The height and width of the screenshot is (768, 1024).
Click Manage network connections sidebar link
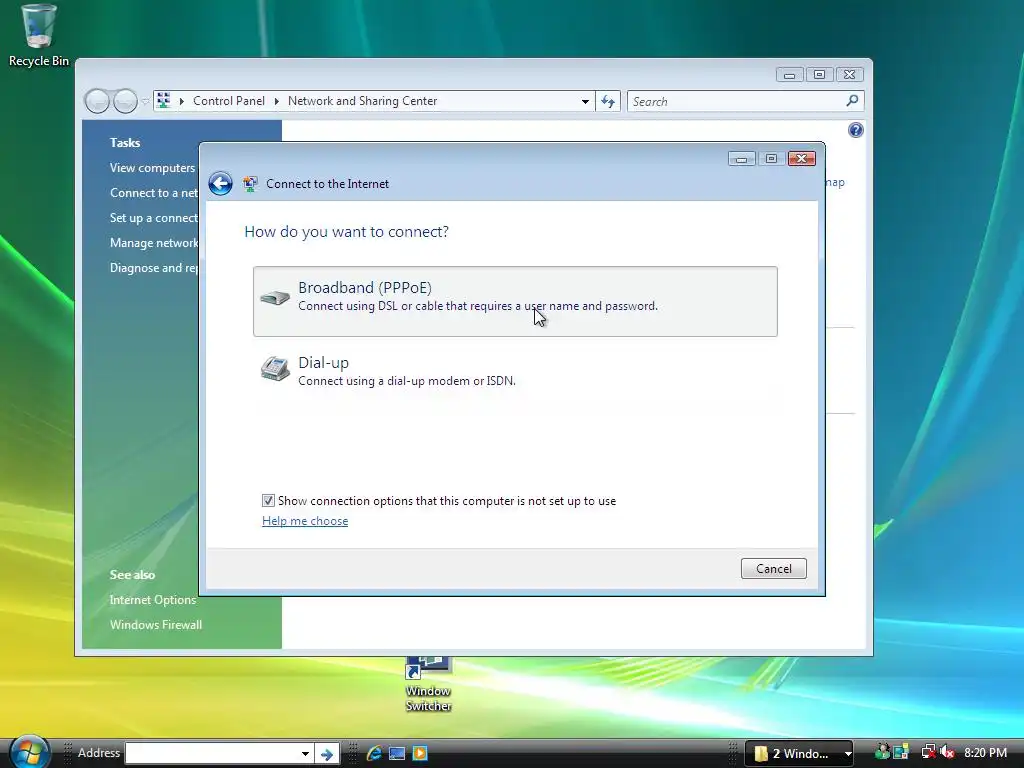(x=153, y=243)
